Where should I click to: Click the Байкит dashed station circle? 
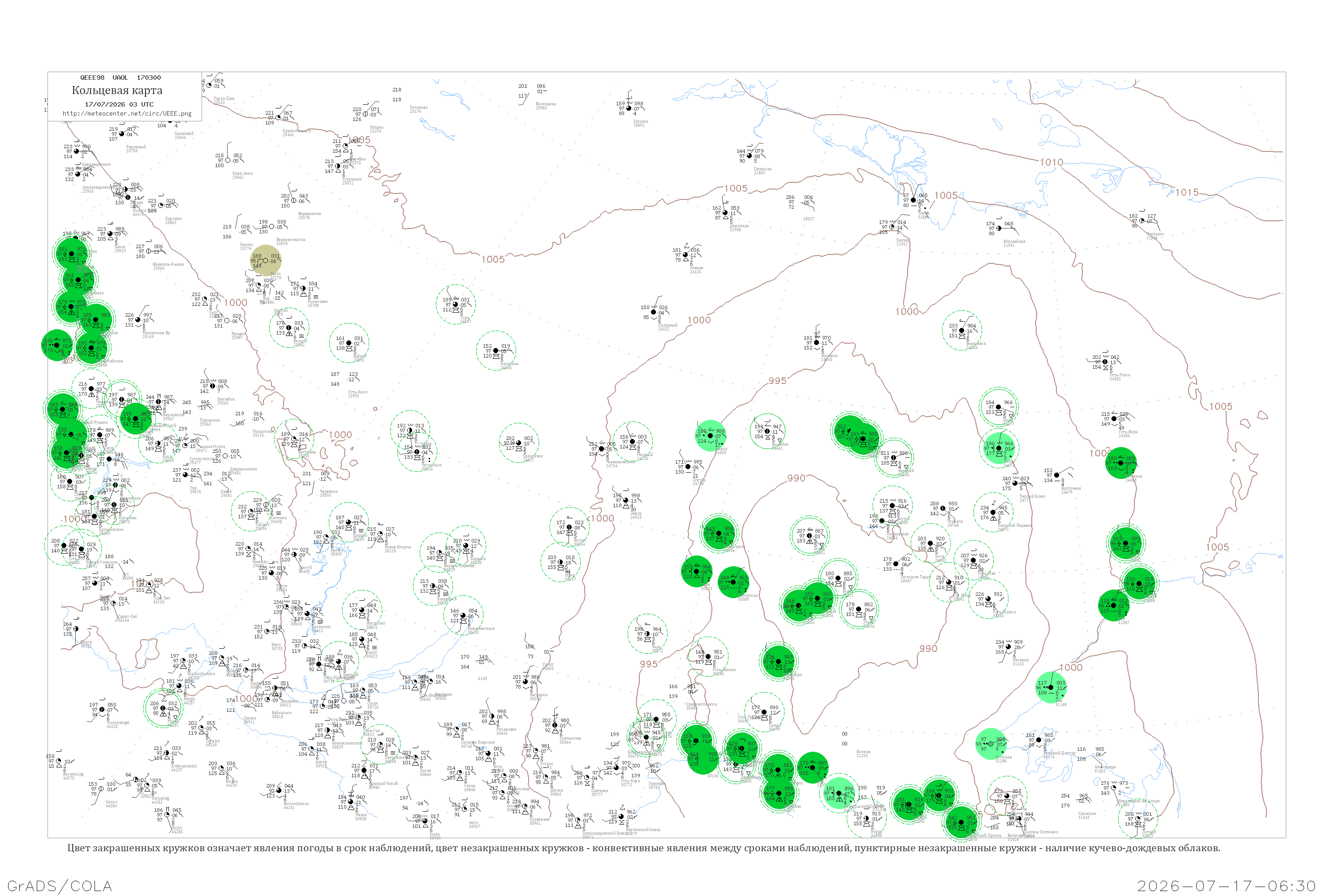click(x=349, y=343)
